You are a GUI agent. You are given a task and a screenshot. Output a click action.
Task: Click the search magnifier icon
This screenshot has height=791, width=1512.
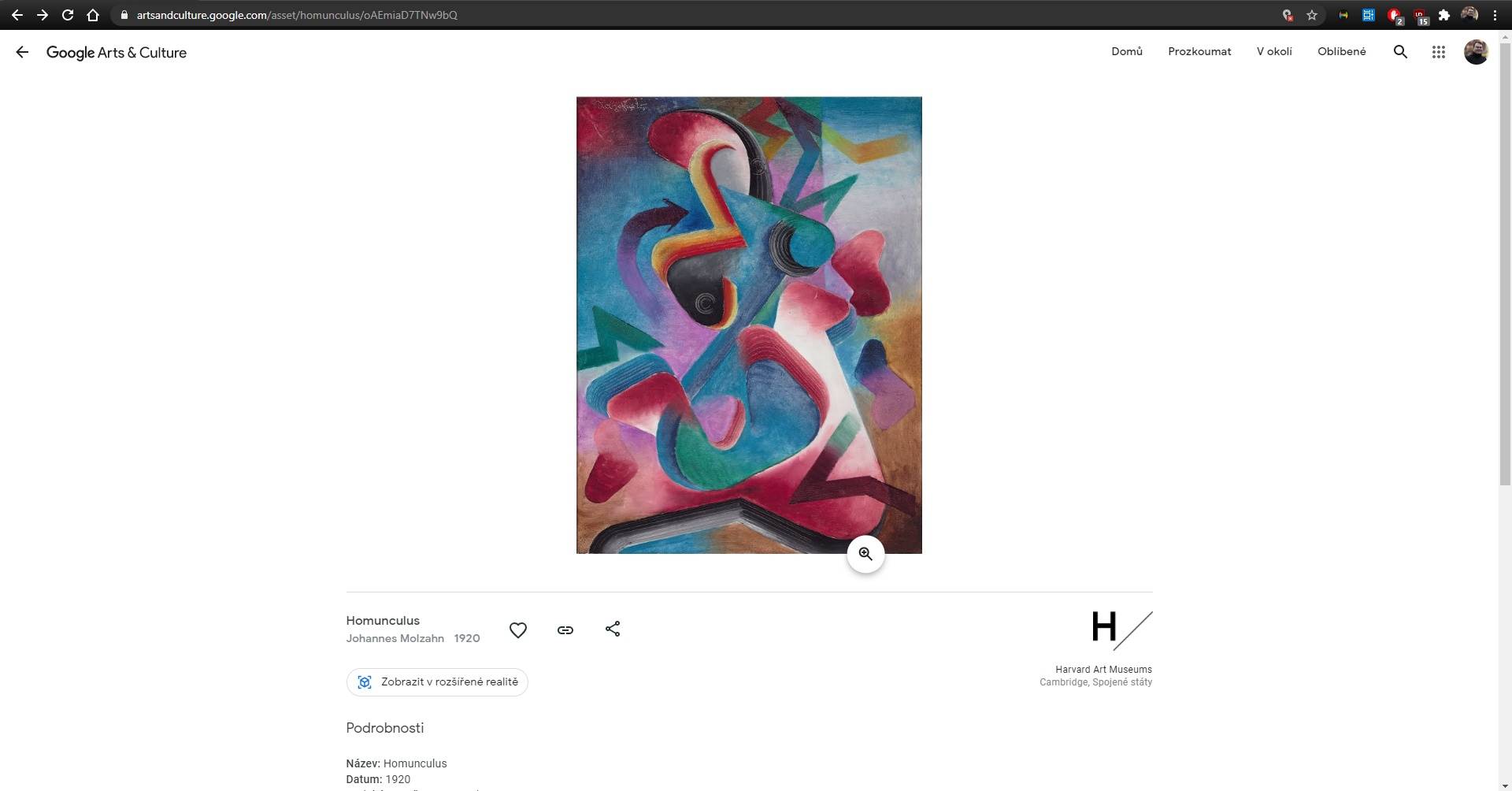1400,52
